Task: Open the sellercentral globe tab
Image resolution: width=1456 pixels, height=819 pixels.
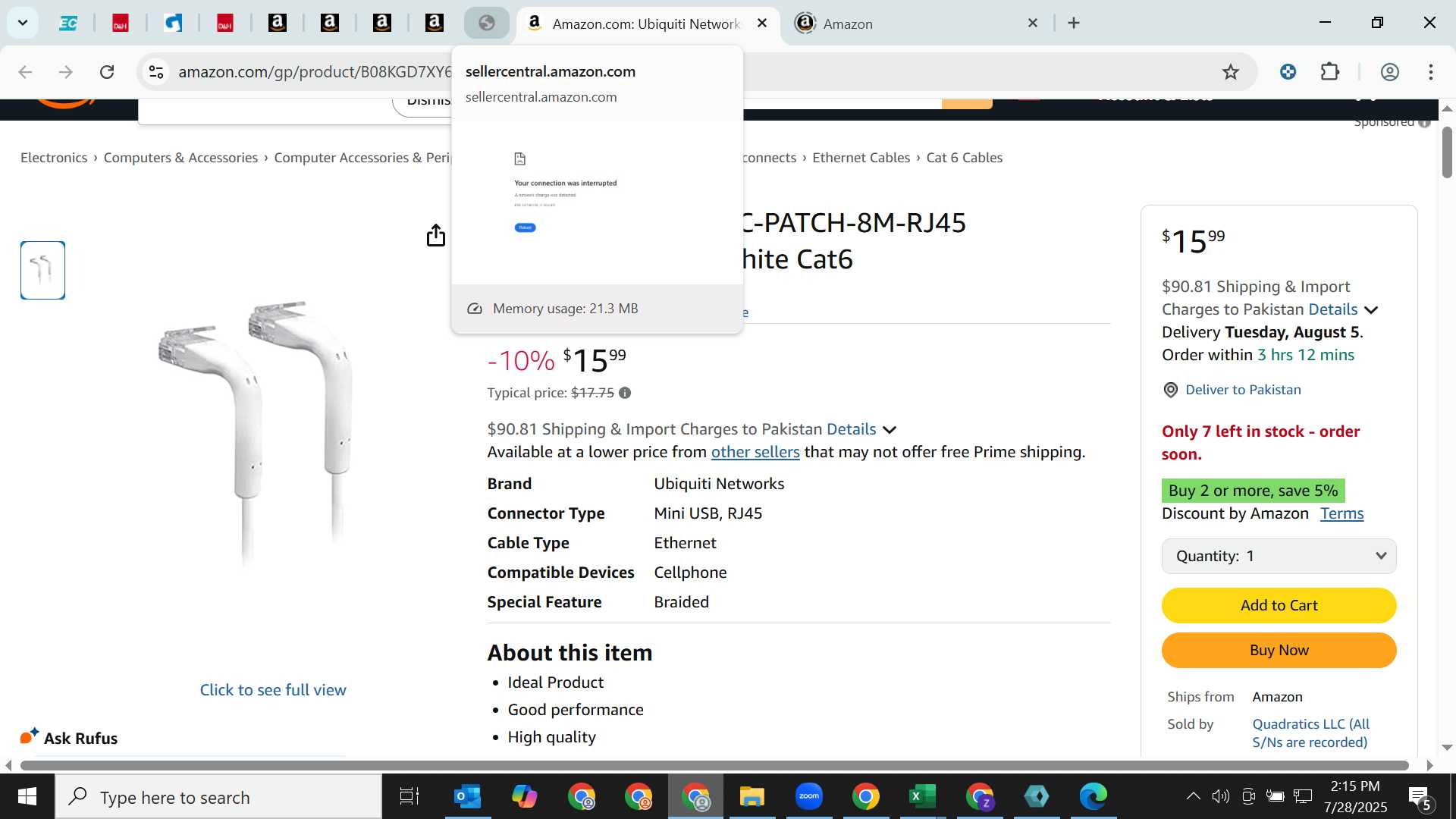Action: pos(487,24)
